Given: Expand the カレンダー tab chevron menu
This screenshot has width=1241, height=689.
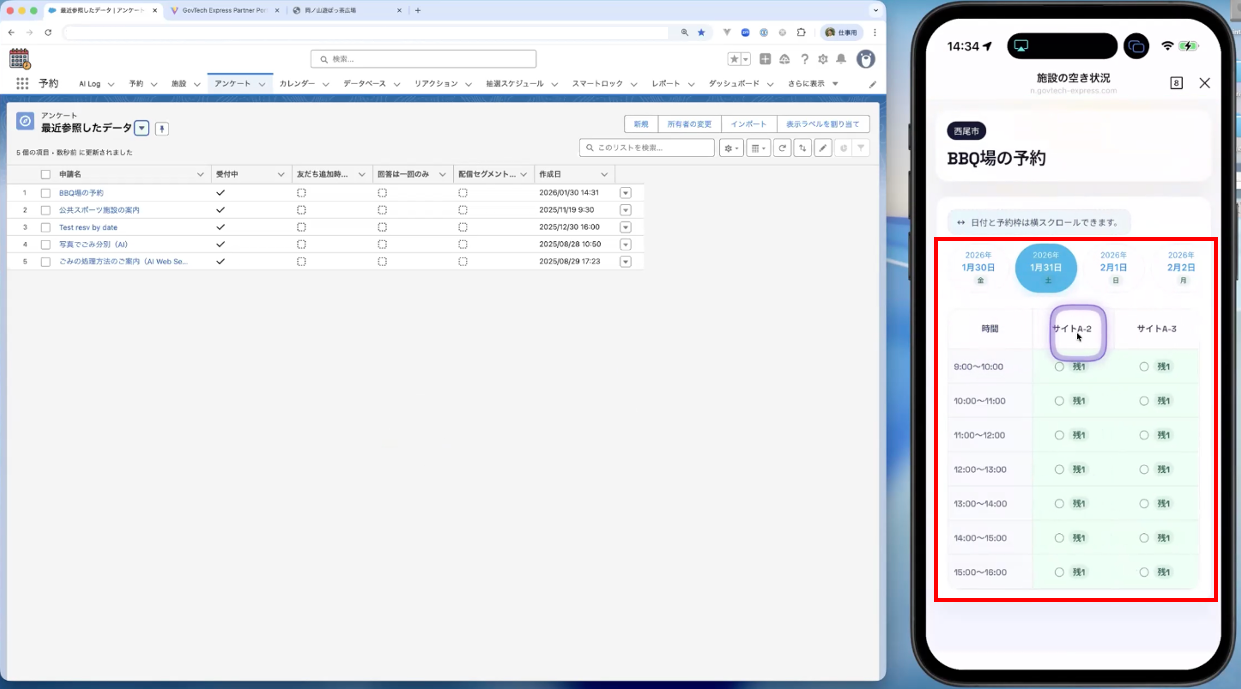Looking at the screenshot, I should tap(325, 84).
